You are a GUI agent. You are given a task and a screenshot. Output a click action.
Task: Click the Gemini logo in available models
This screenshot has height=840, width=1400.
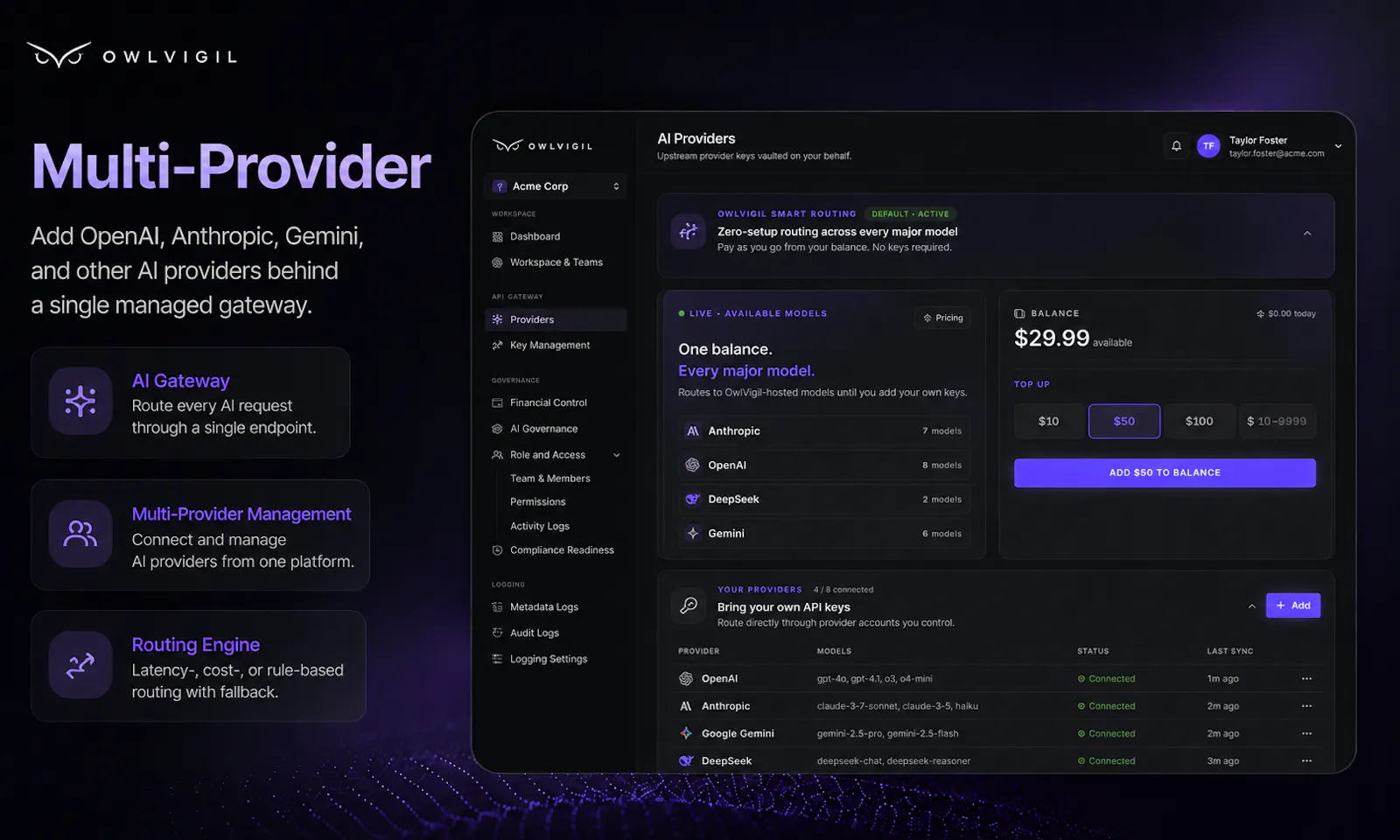[x=693, y=534]
